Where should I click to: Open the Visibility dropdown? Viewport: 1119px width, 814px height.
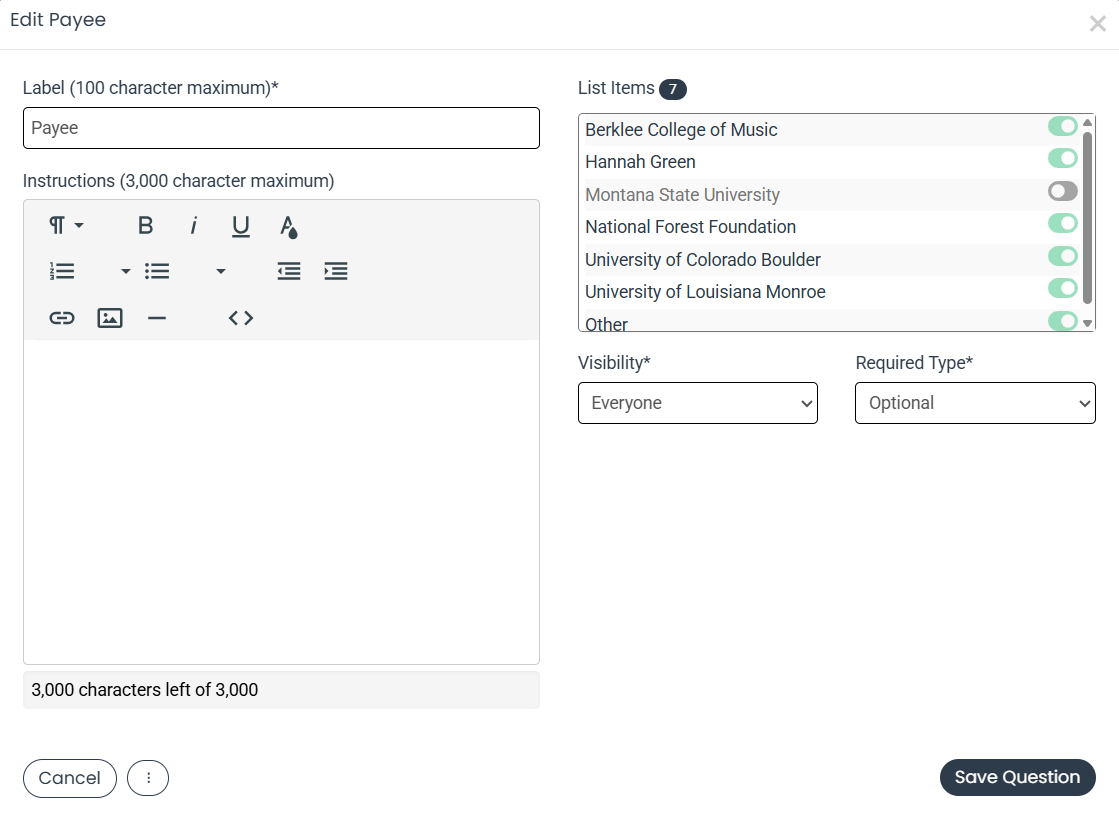tap(697, 403)
